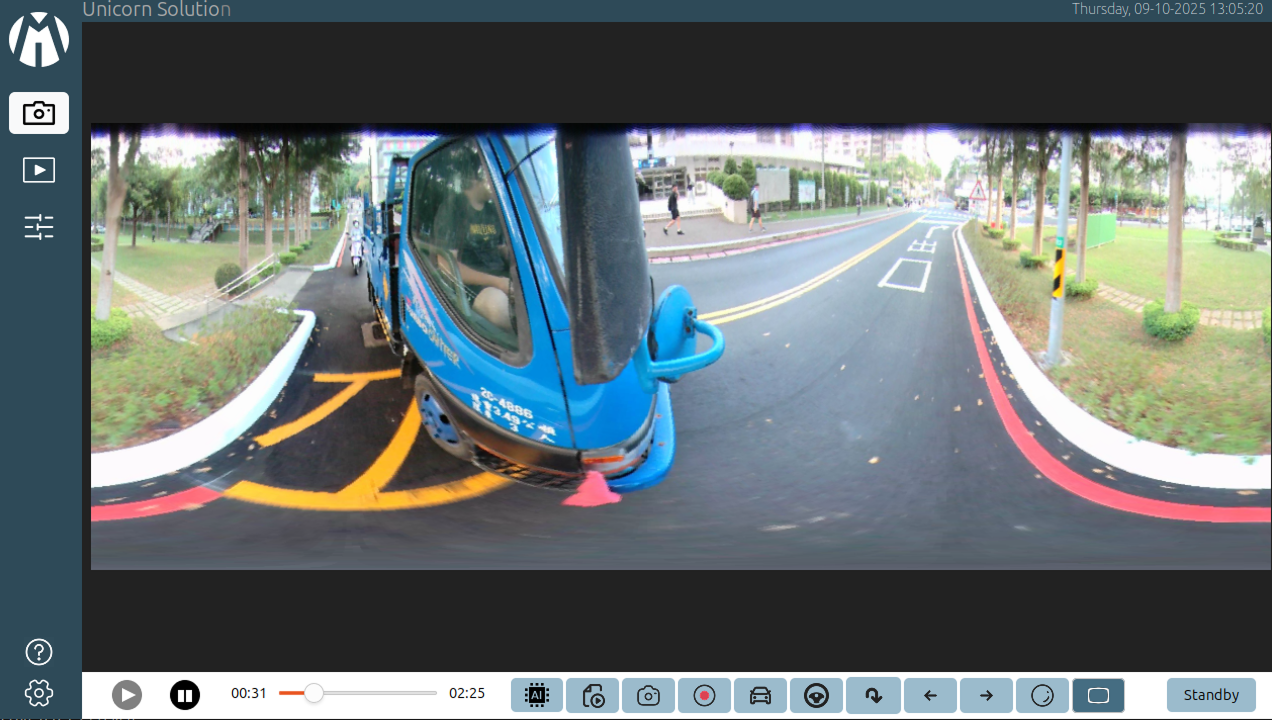The height and width of the screenshot is (720, 1272).
Task: Open settings gear in sidebar
Action: point(39,692)
